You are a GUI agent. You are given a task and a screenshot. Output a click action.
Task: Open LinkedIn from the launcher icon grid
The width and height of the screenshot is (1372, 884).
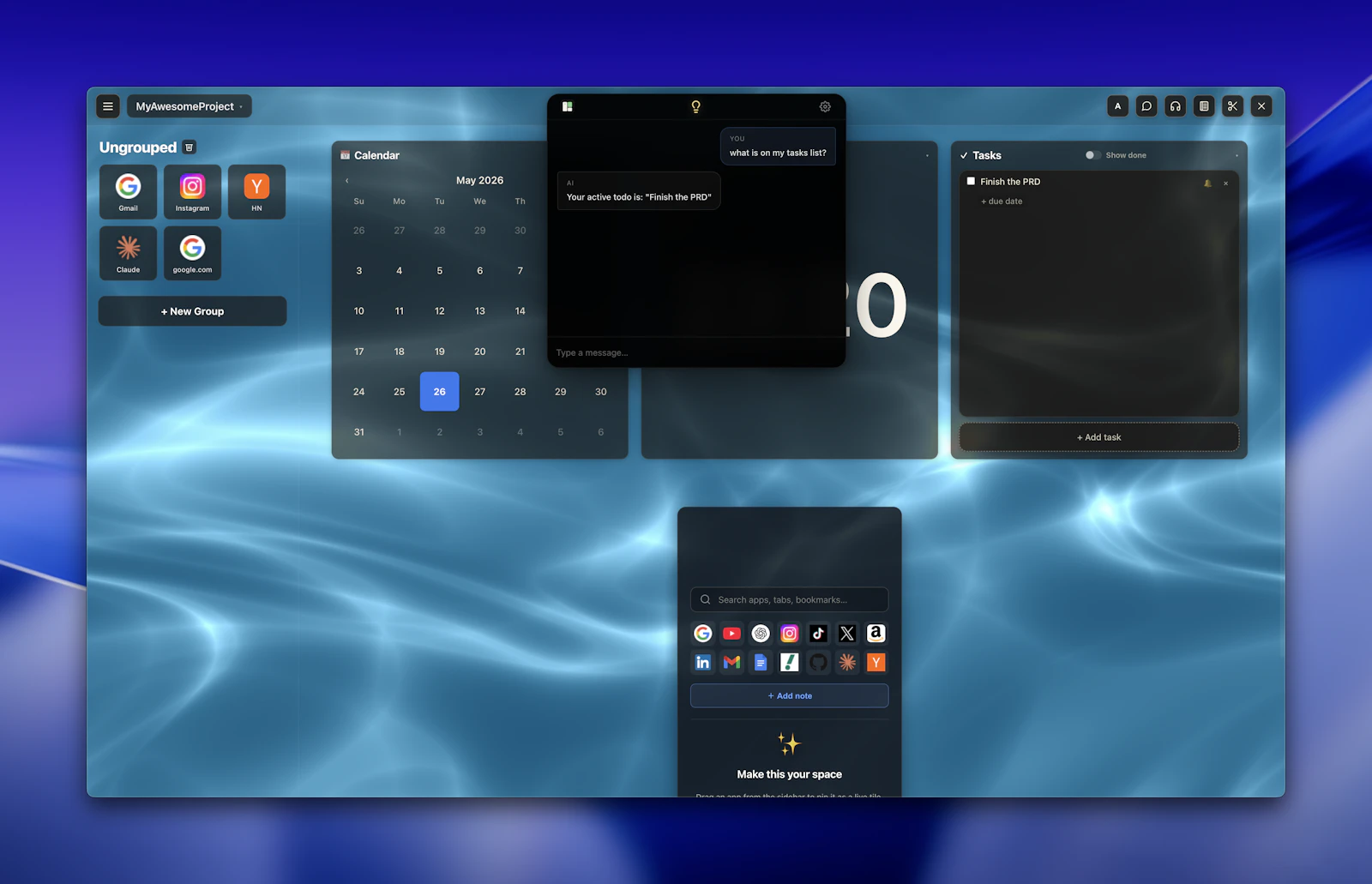pyautogui.click(x=702, y=662)
